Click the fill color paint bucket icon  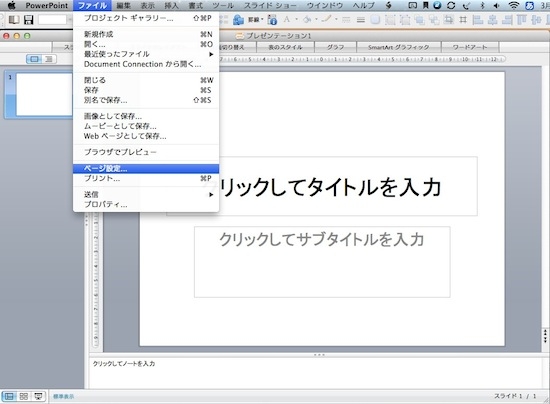pos(307,19)
